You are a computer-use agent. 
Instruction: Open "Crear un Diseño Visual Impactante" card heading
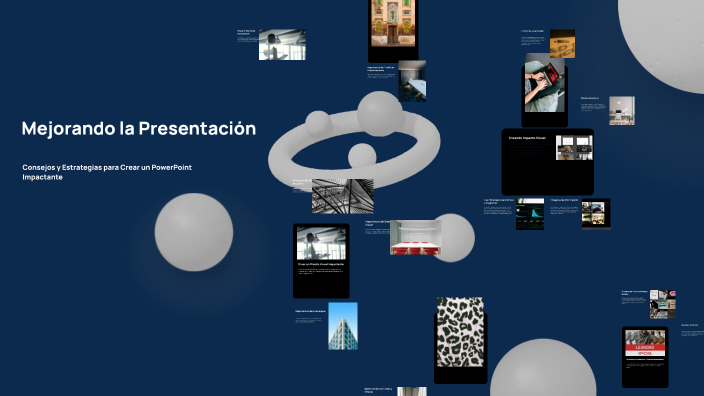(x=321, y=264)
